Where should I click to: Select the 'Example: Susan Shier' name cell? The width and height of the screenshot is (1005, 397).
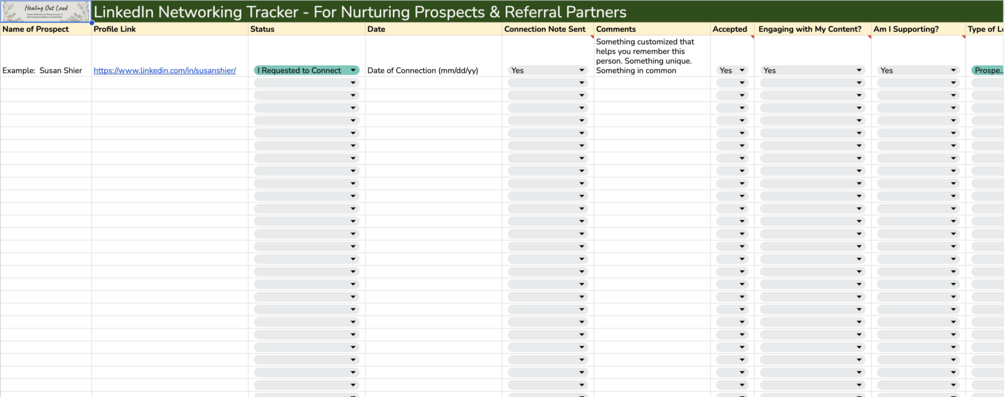46,71
